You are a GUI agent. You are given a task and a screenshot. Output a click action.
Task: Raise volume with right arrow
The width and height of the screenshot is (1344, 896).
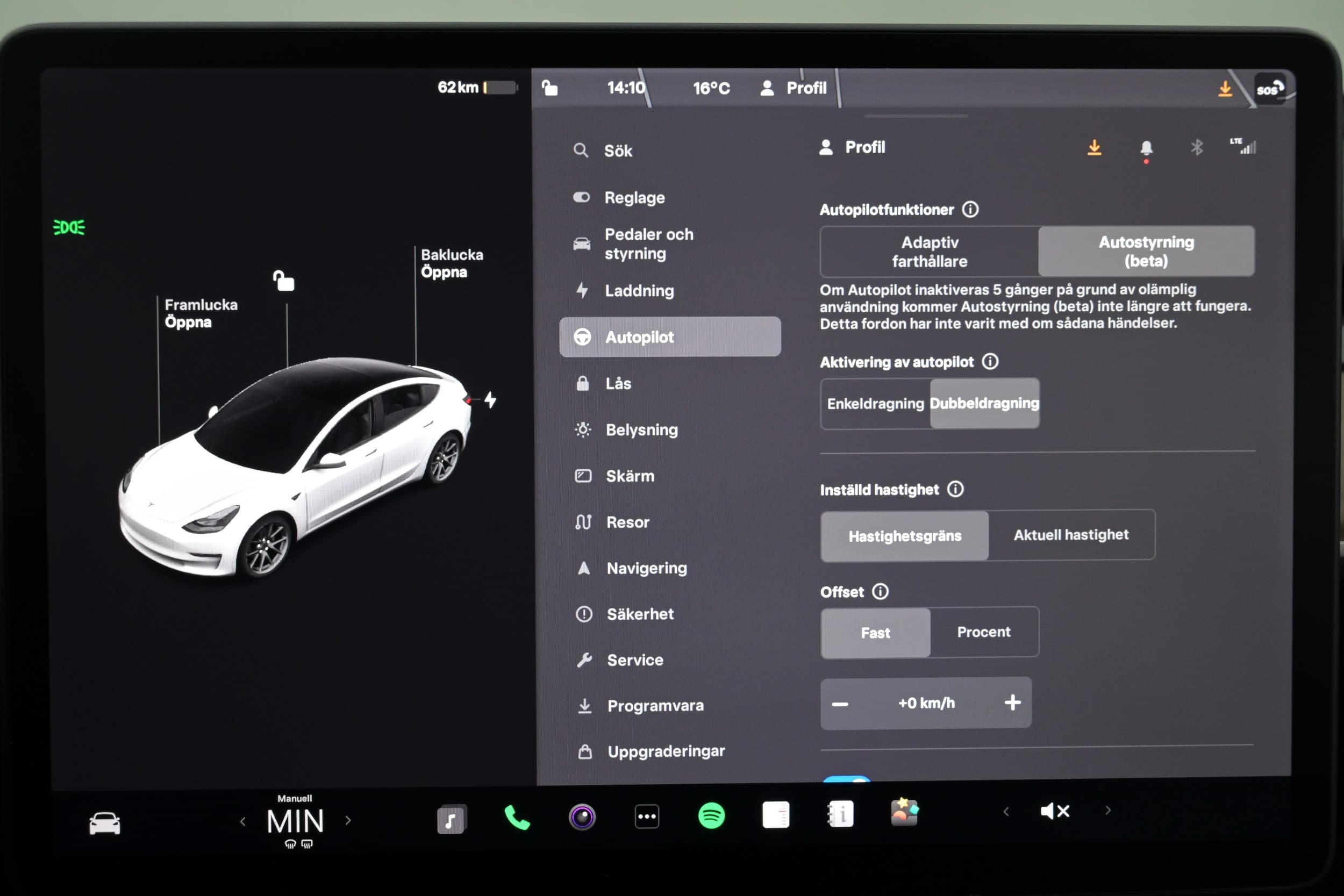pos(1108,811)
